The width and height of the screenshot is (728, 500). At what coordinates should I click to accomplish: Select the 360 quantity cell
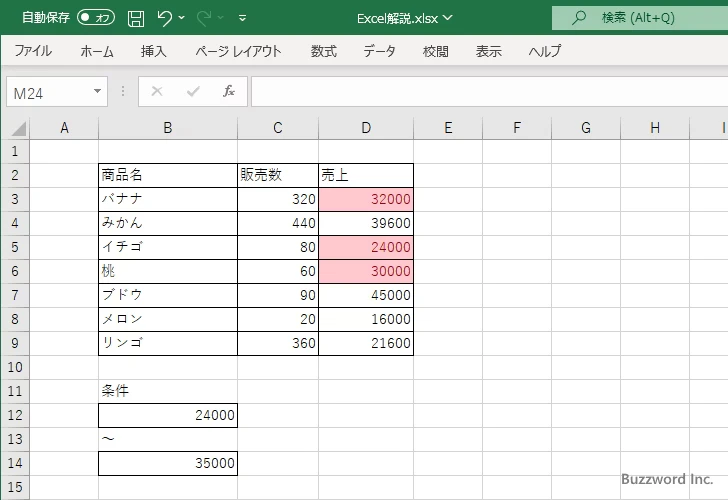click(x=278, y=343)
